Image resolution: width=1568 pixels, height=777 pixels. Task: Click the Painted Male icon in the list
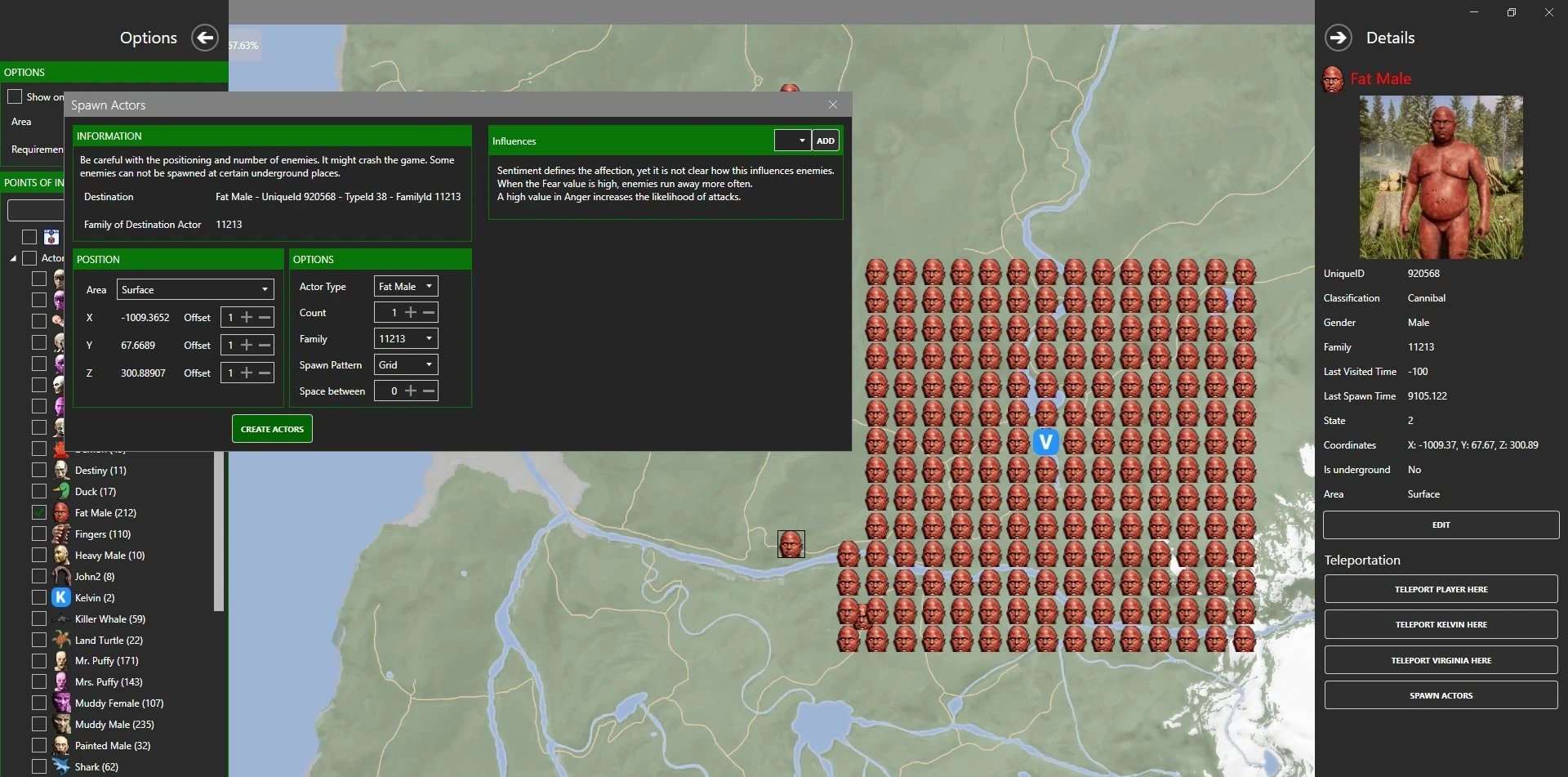60,745
